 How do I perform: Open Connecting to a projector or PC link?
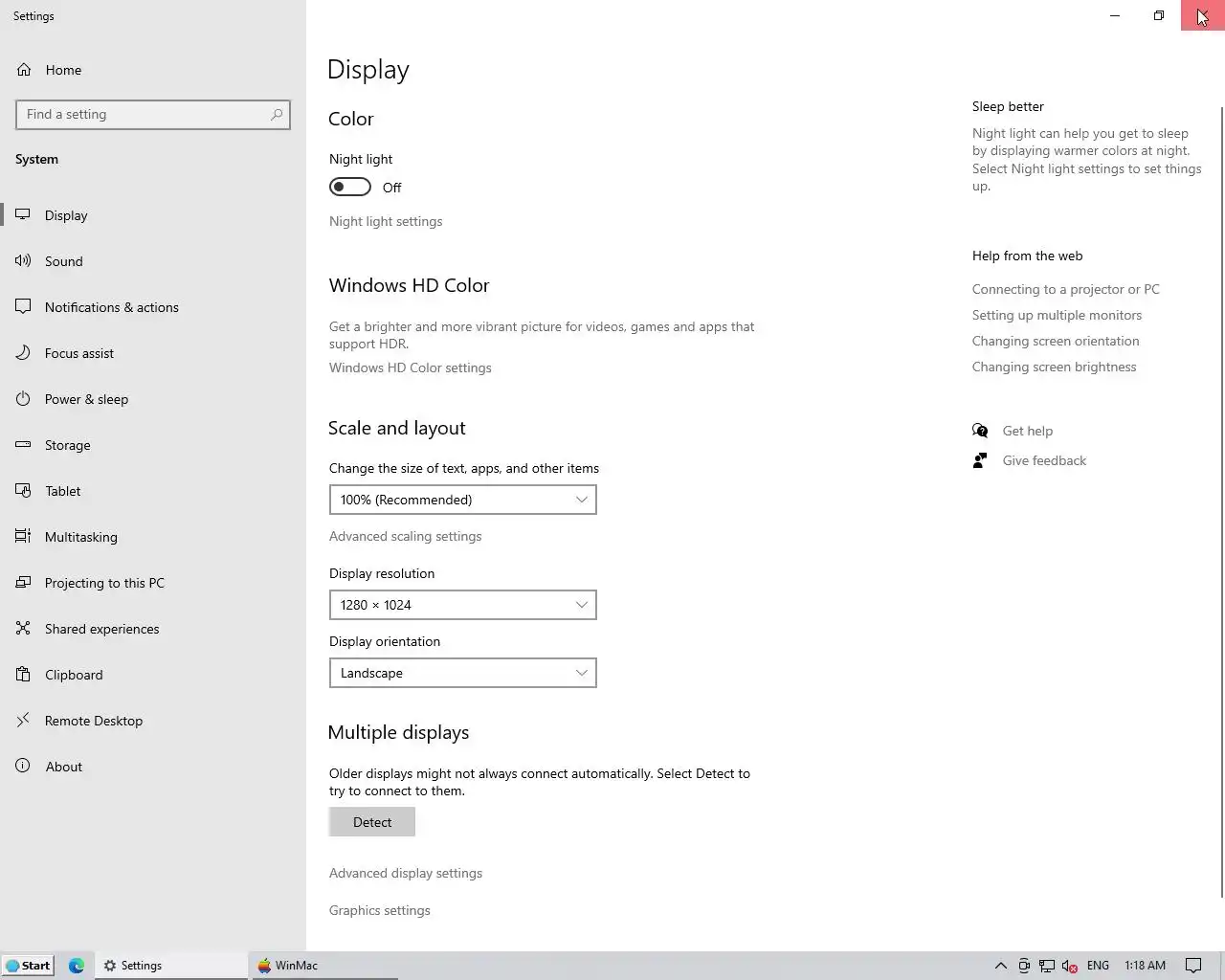pos(1066,289)
